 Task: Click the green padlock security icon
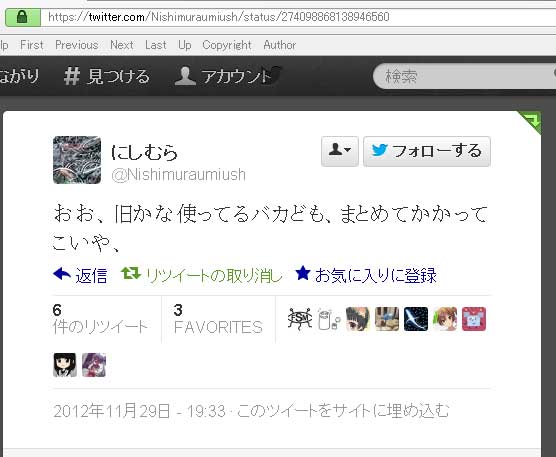pyautogui.click(x=22, y=17)
